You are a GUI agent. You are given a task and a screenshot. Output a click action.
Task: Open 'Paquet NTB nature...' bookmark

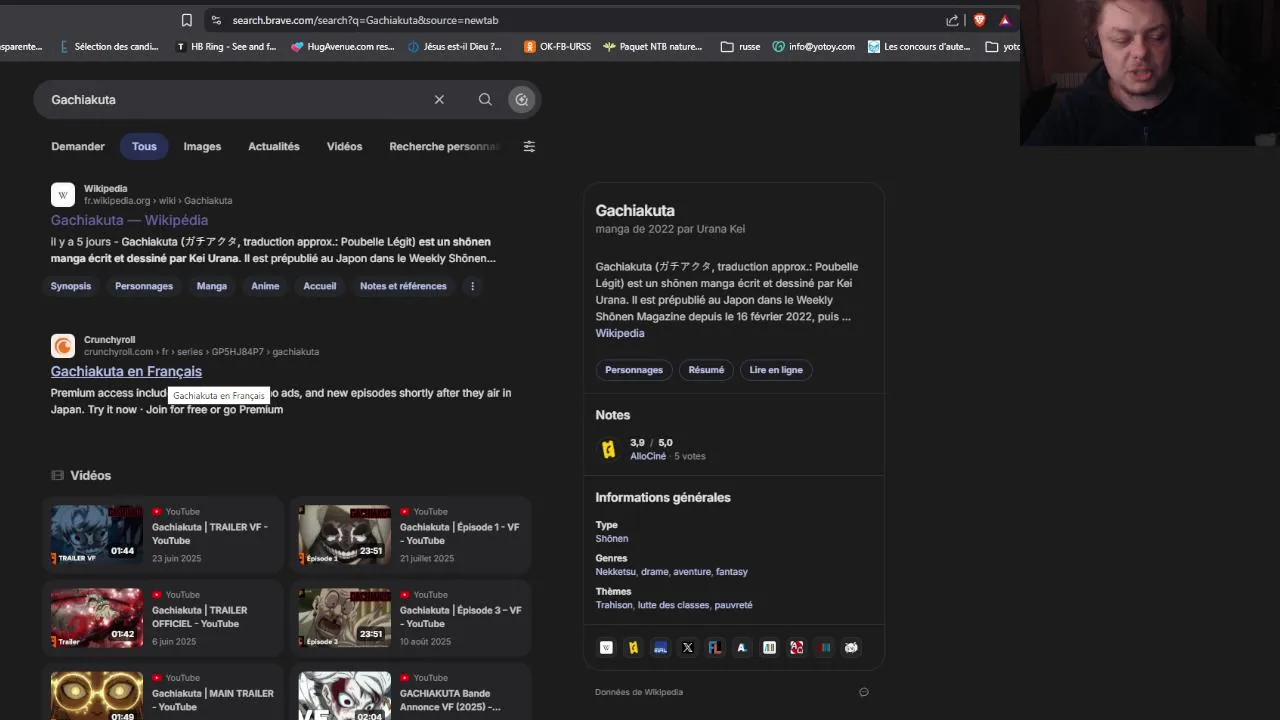[x=653, y=46]
